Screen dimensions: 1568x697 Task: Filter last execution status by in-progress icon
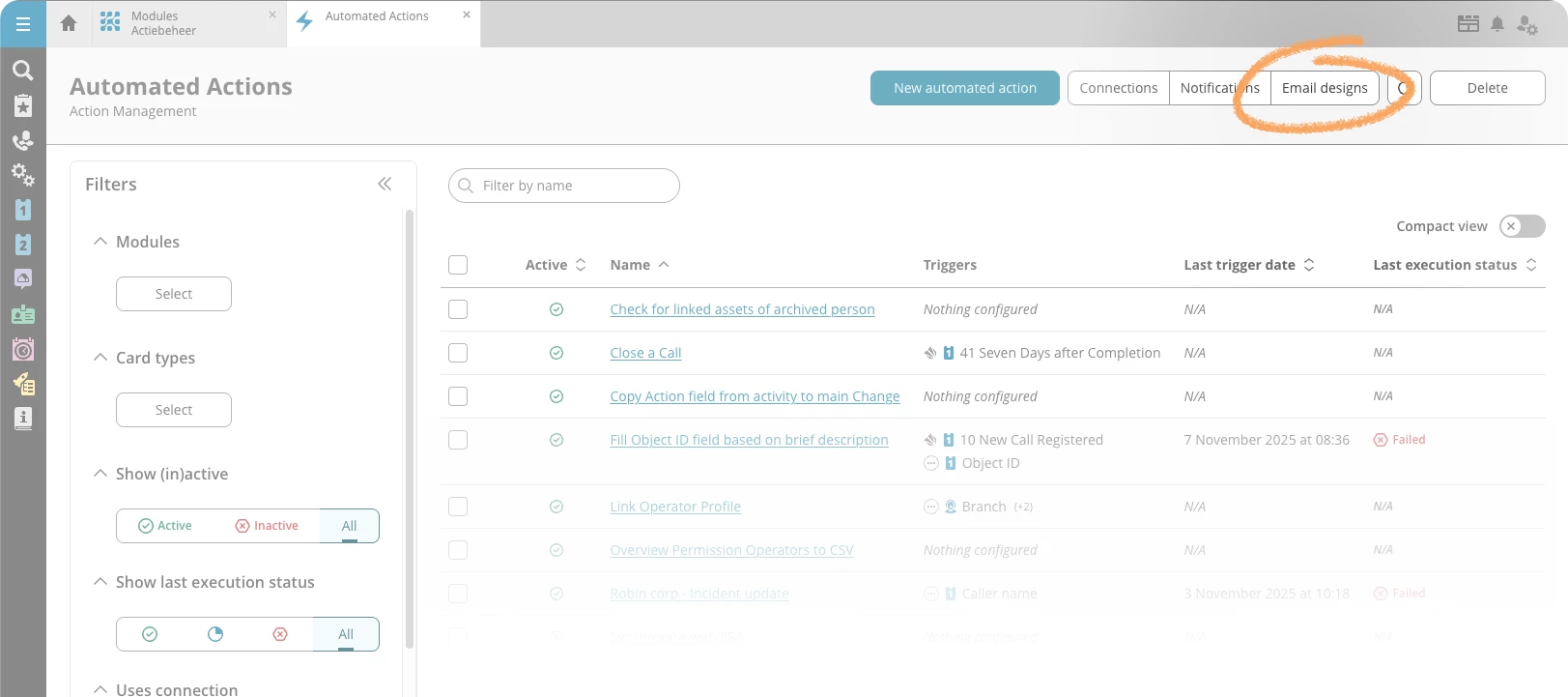coord(215,634)
